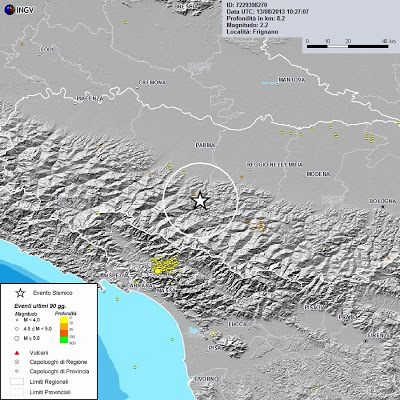Click the Limiti Regionali legend box
The image size is (400, 400).
(x=17, y=381)
